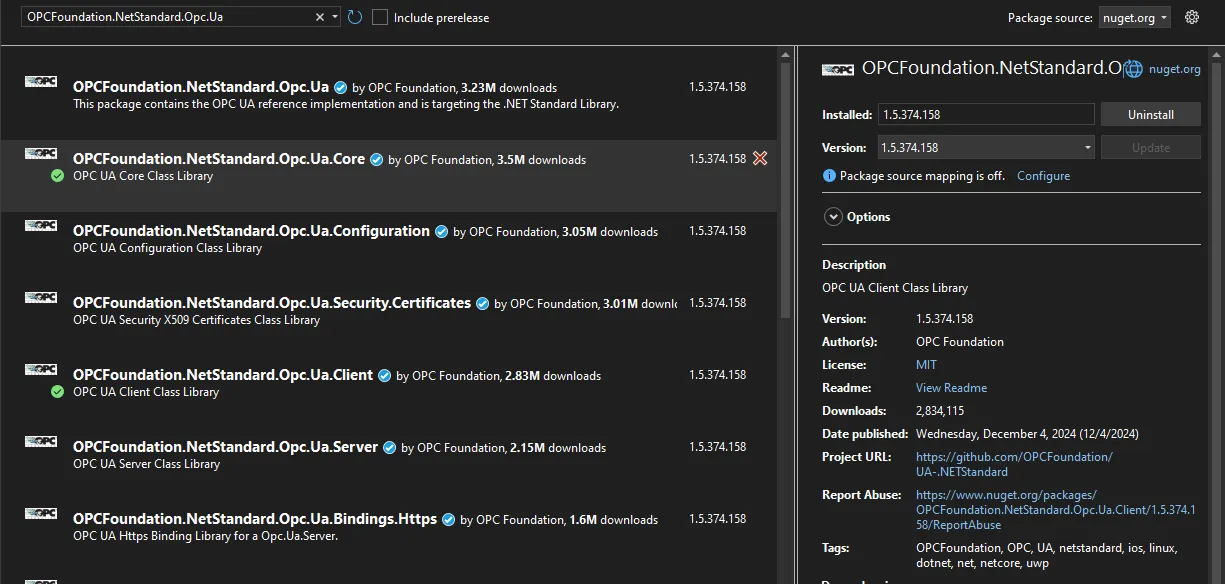The height and width of the screenshot is (584, 1225).
Task: Click the package source mapping info icon
Action: pos(829,176)
